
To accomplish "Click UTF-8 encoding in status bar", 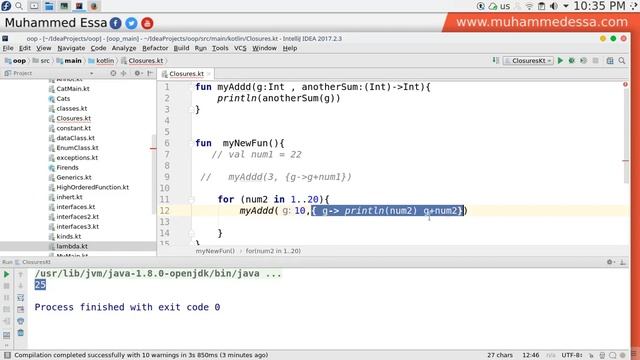I will [x=572, y=355].
